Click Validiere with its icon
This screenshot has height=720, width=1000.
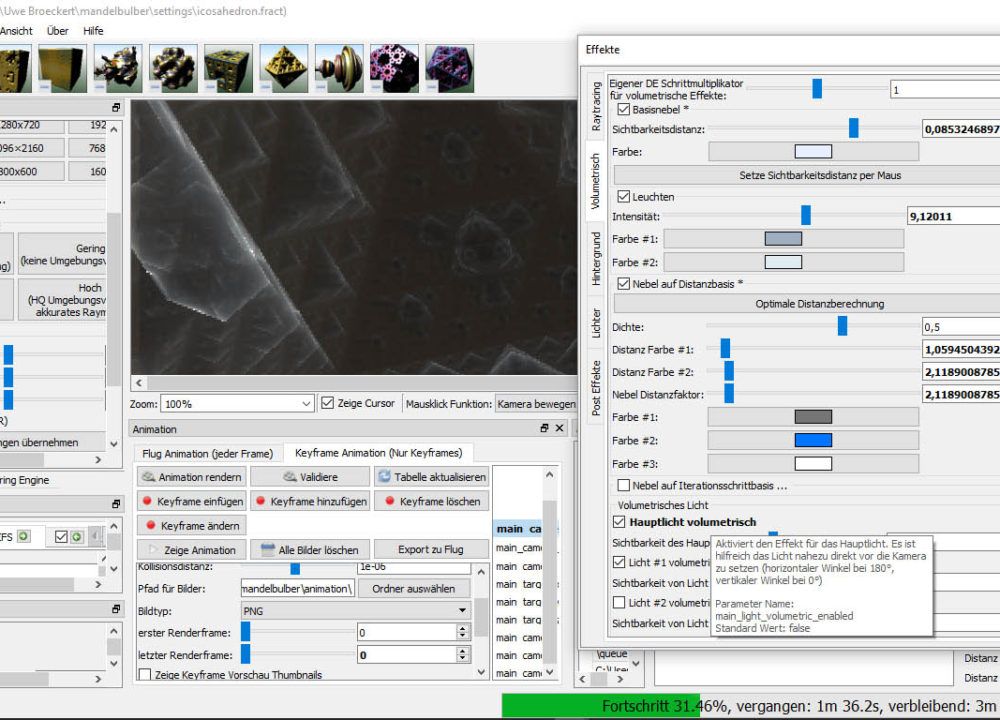point(310,477)
